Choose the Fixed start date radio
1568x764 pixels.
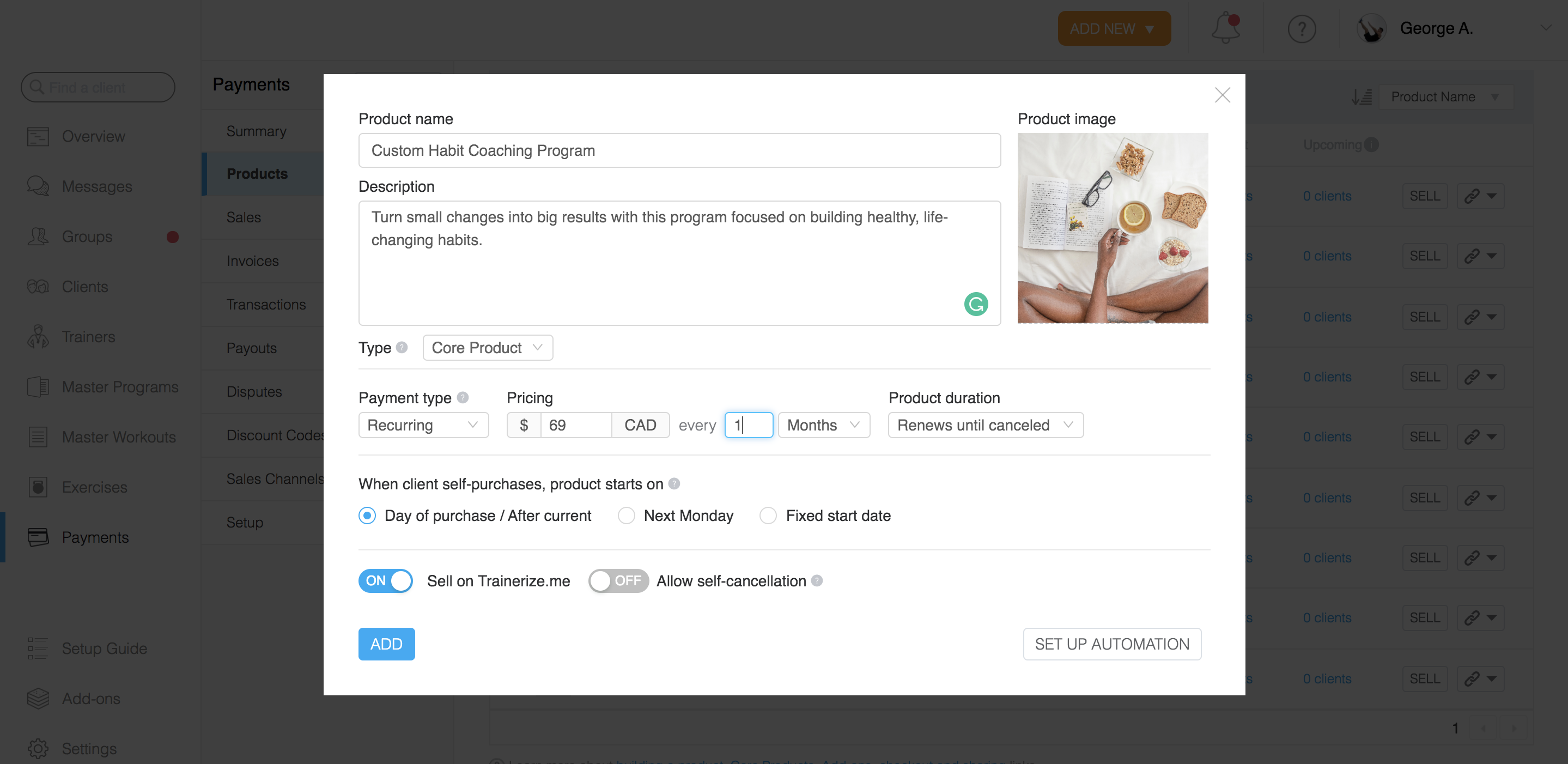pyautogui.click(x=768, y=516)
